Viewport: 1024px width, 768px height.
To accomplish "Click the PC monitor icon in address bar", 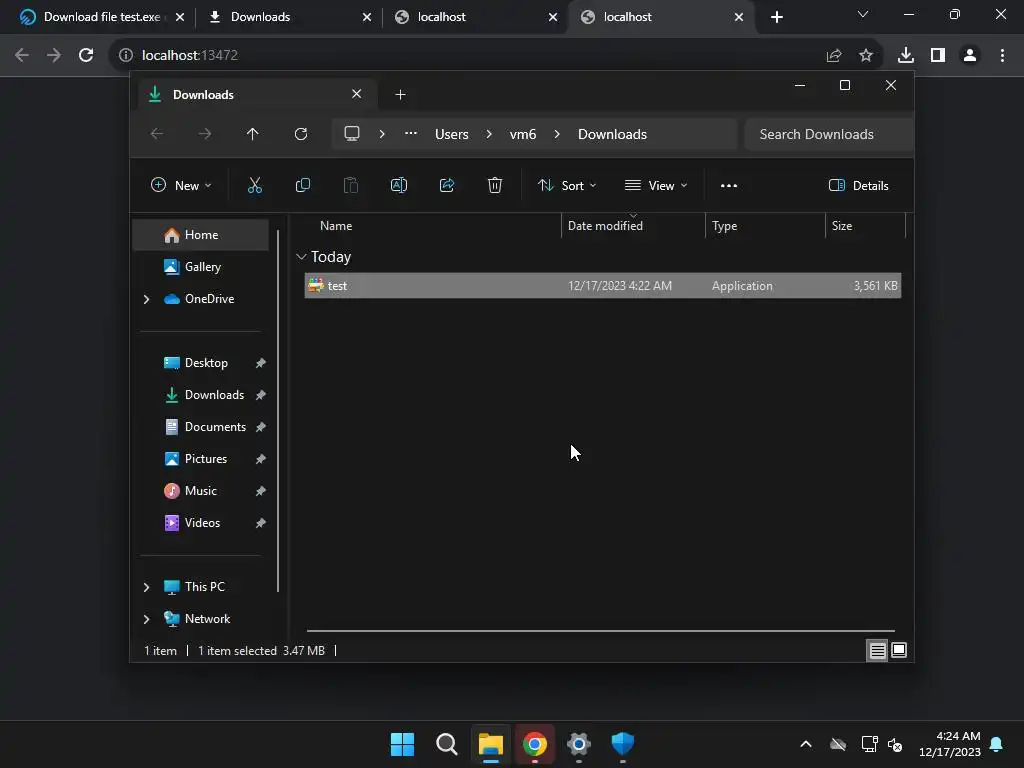I will point(352,134).
